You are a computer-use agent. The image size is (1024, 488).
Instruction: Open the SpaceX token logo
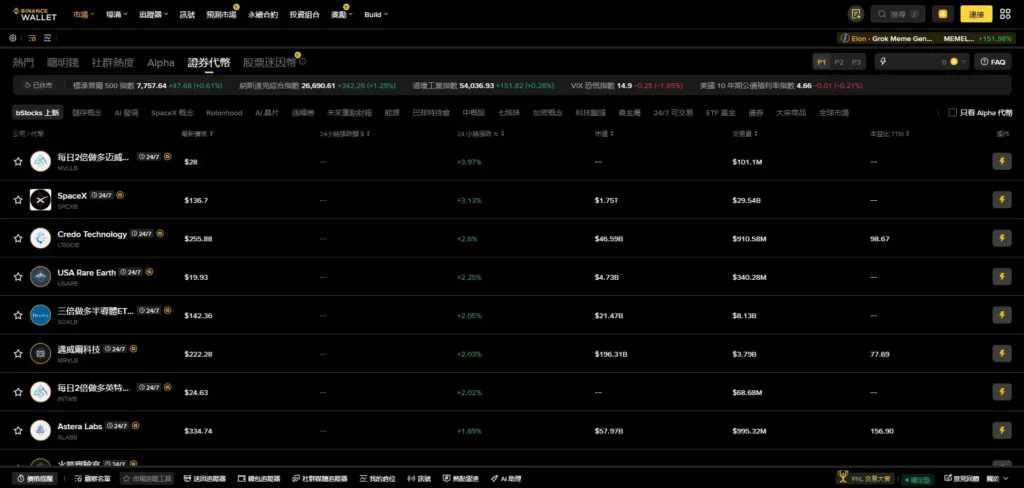point(40,200)
